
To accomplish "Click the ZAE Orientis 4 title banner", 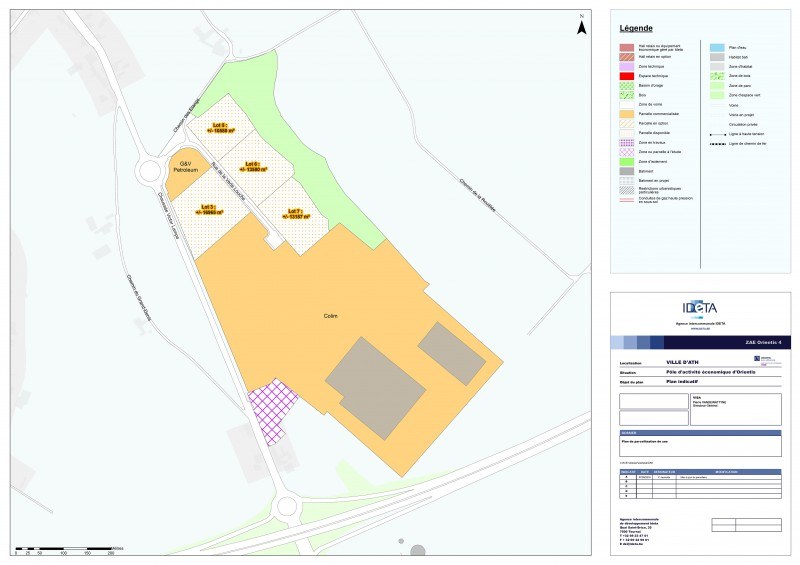I will coord(701,342).
